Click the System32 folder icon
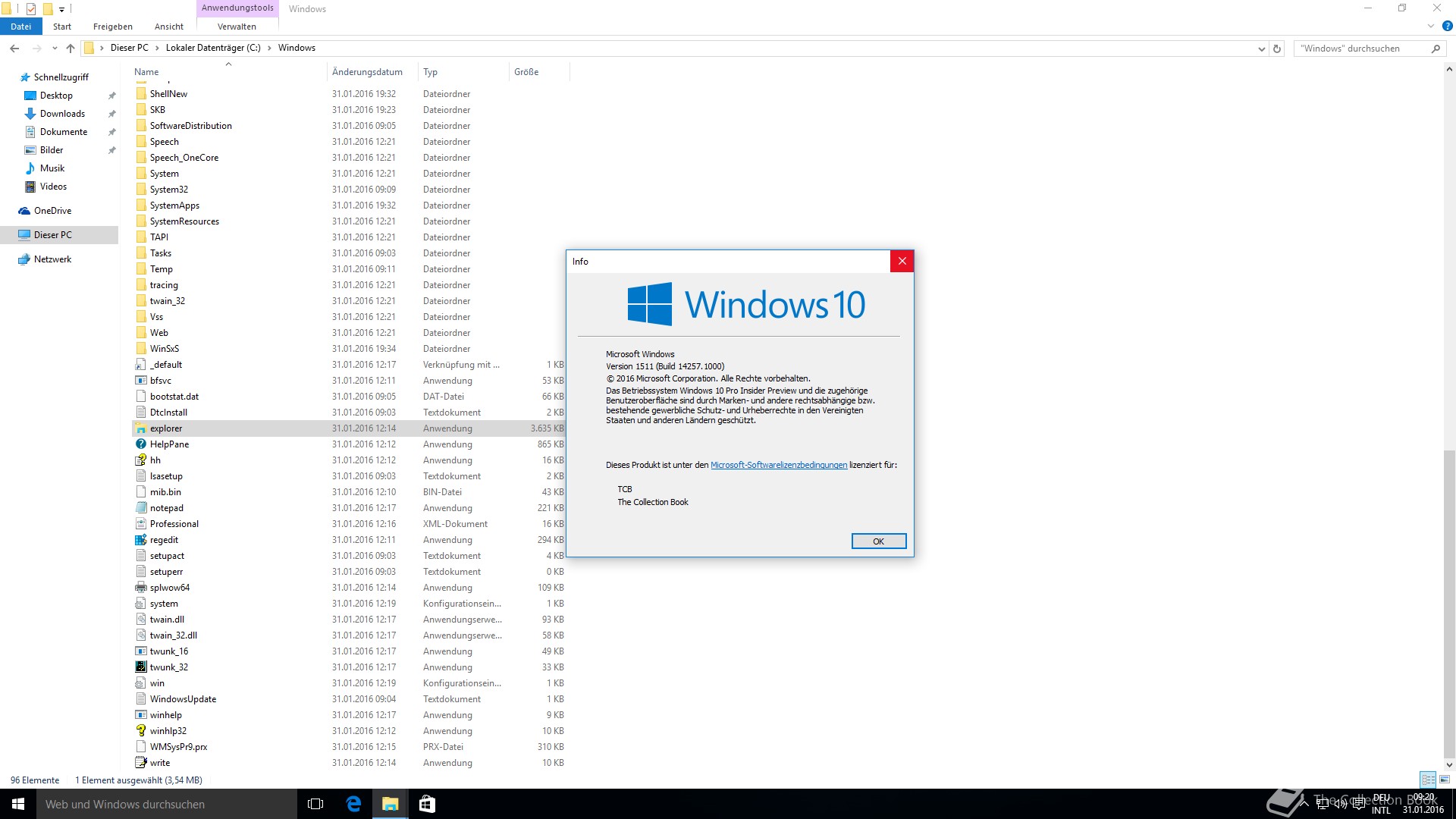The width and height of the screenshot is (1456, 819). [x=140, y=190]
